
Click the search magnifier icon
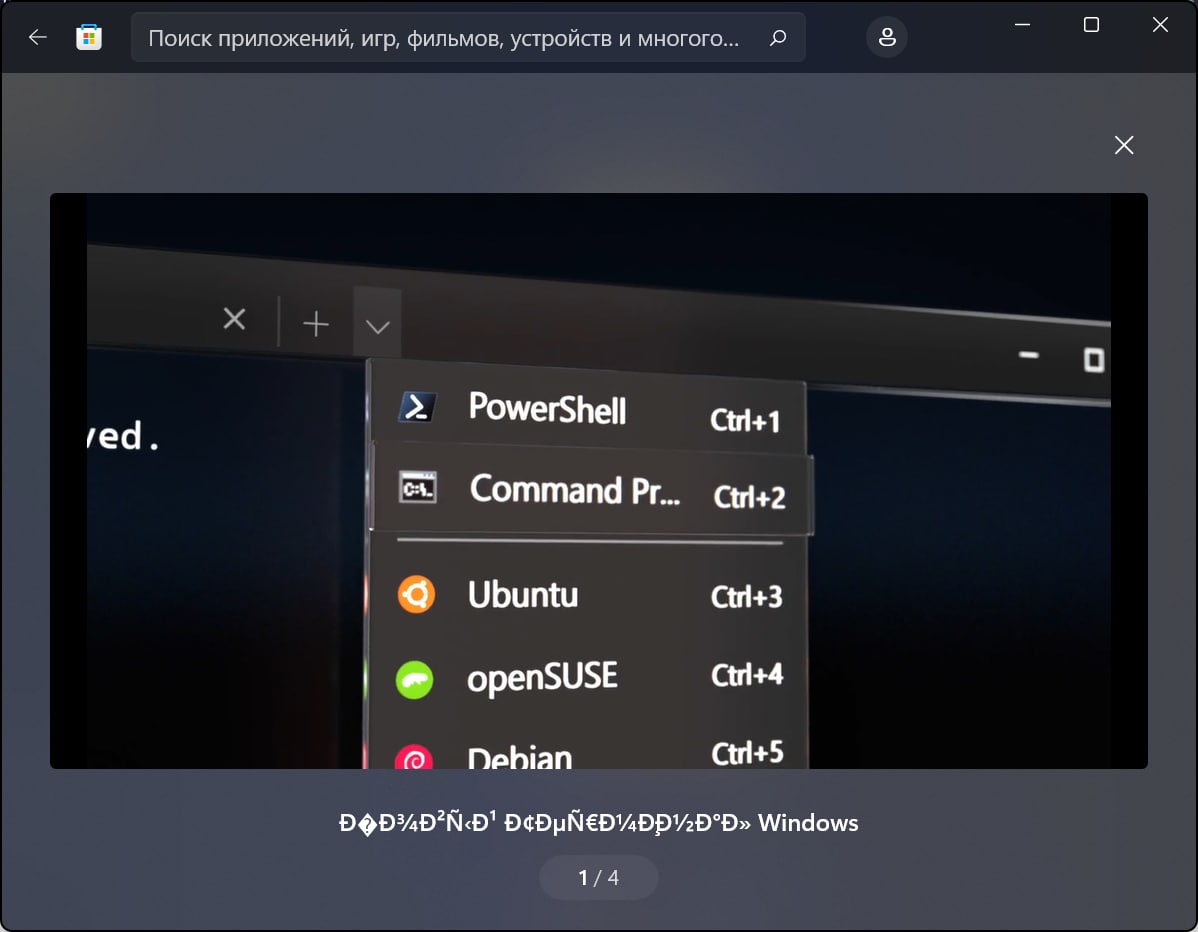point(778,37)
